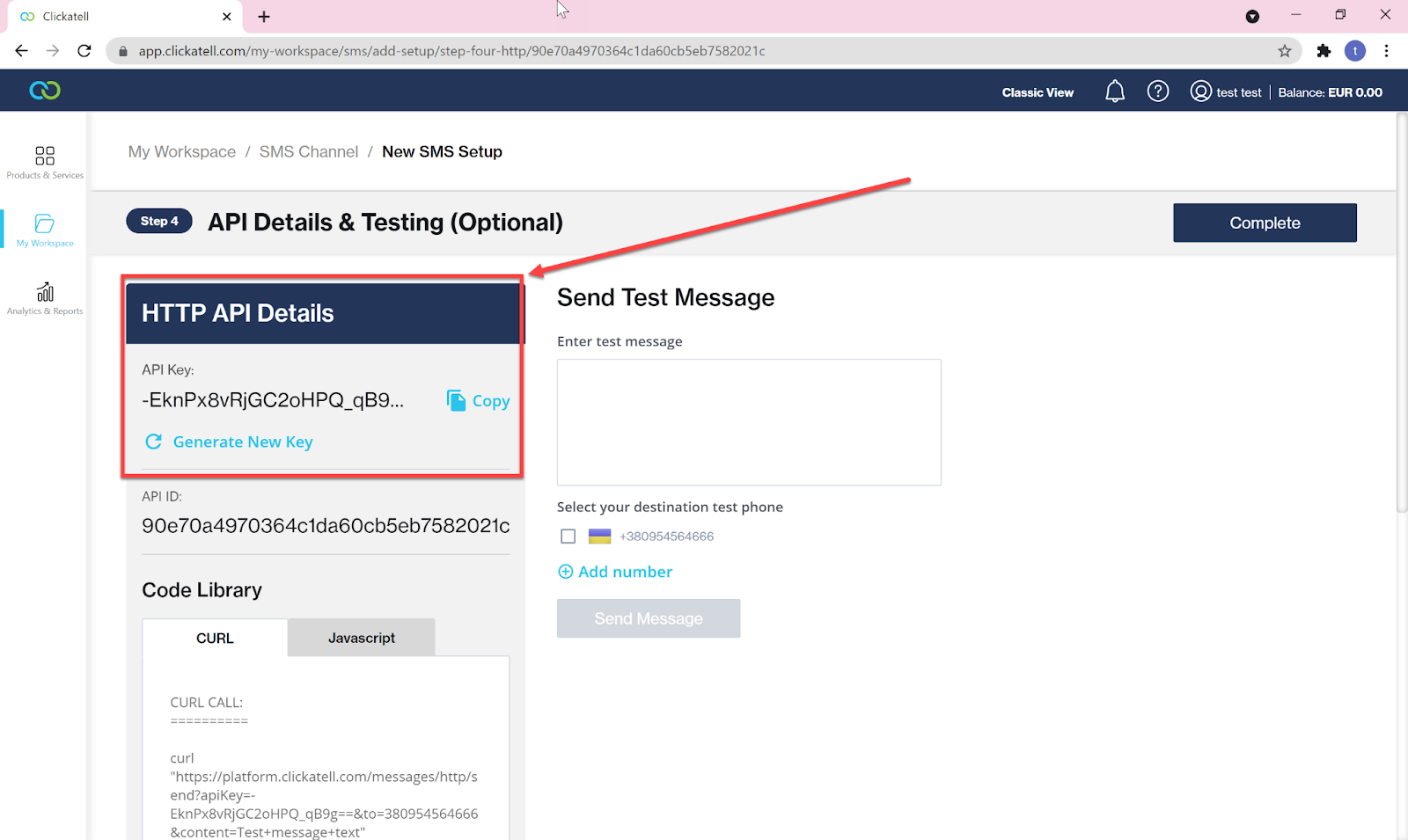Open My Workspace sidebar item
Screen dimensions: 1408x840
click(45, 230)
